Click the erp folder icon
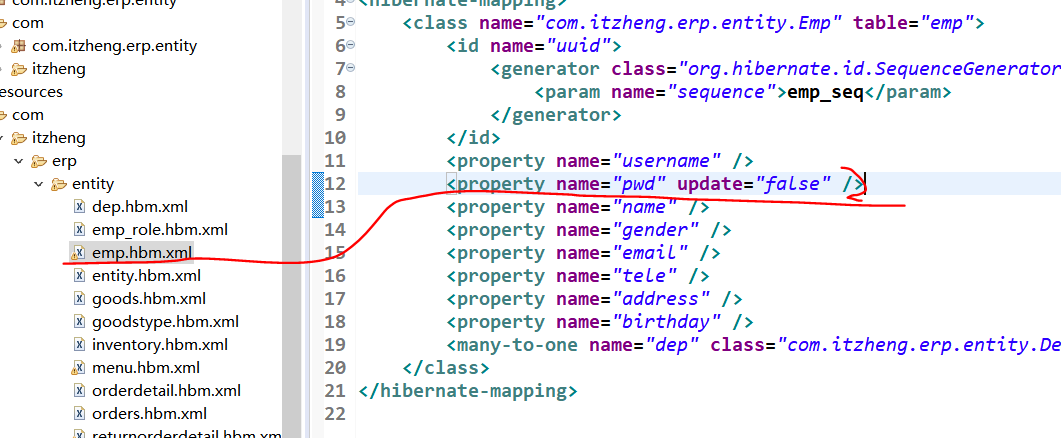 click(x=39, y=161)
